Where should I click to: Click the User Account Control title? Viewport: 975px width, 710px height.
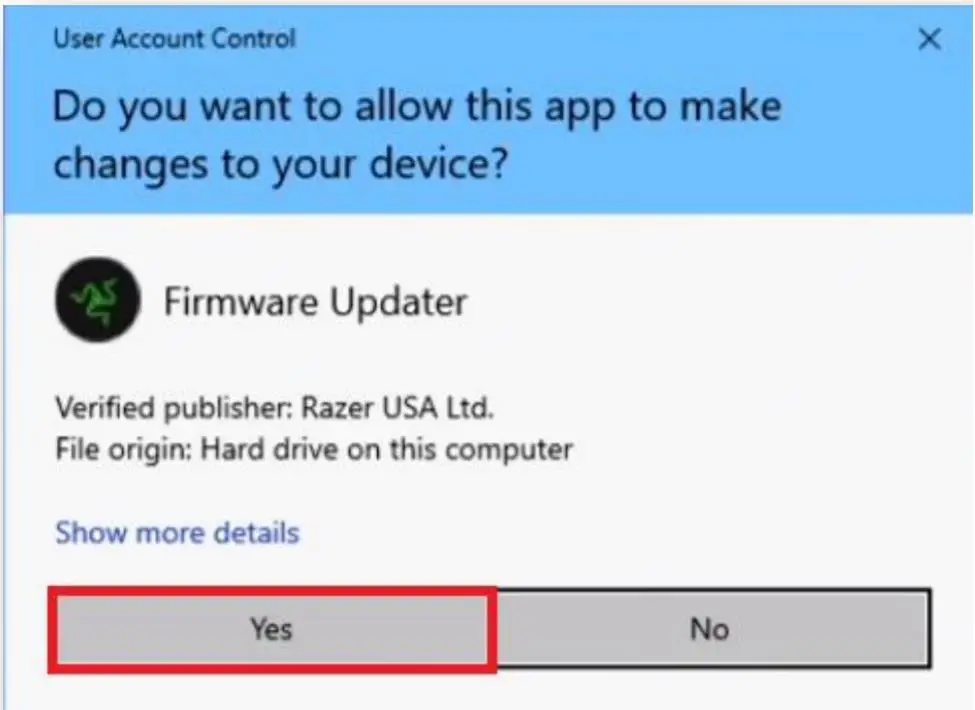coord(174,39)
